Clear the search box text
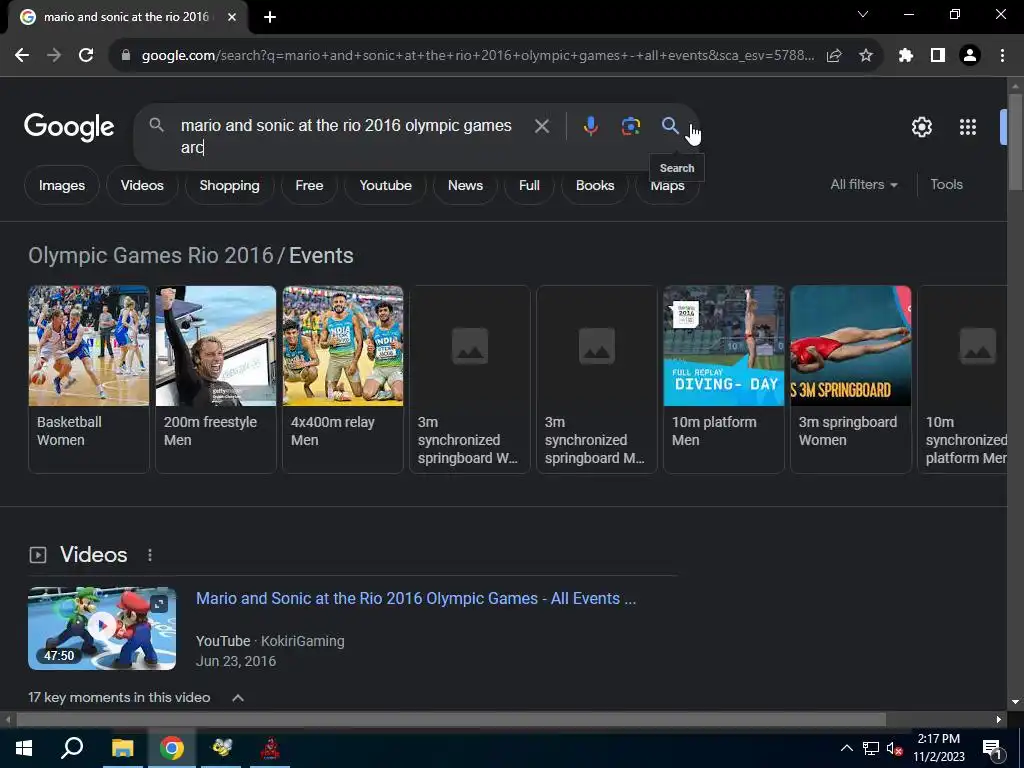Image resolution: width=1024 pixels, height=768 pixels. click(541, 126)
